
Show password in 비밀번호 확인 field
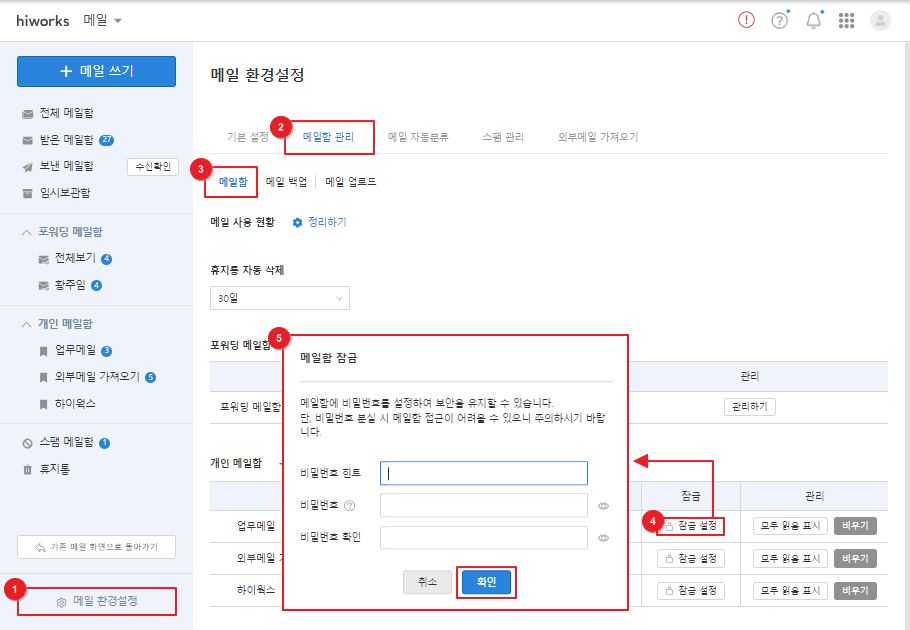click(x=604, y=538)
